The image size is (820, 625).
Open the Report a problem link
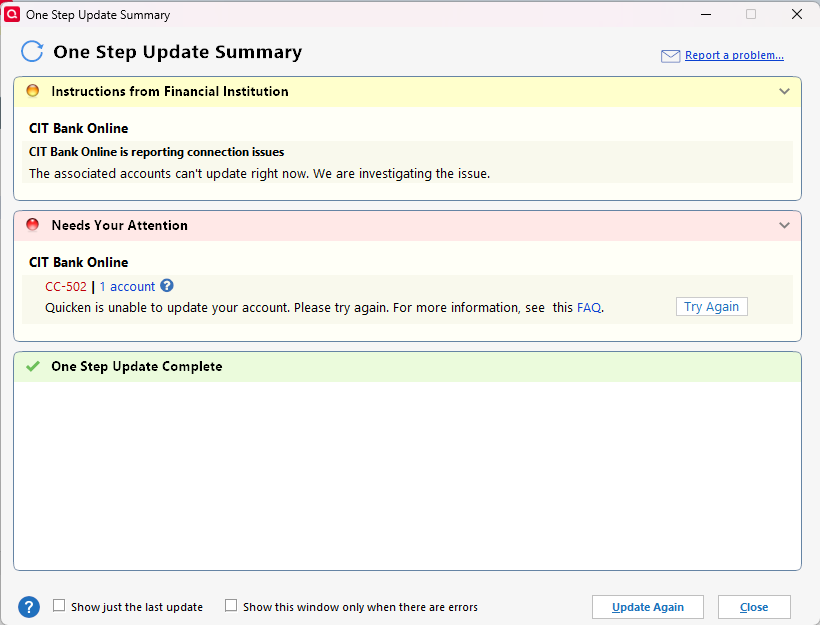point(734,55)
